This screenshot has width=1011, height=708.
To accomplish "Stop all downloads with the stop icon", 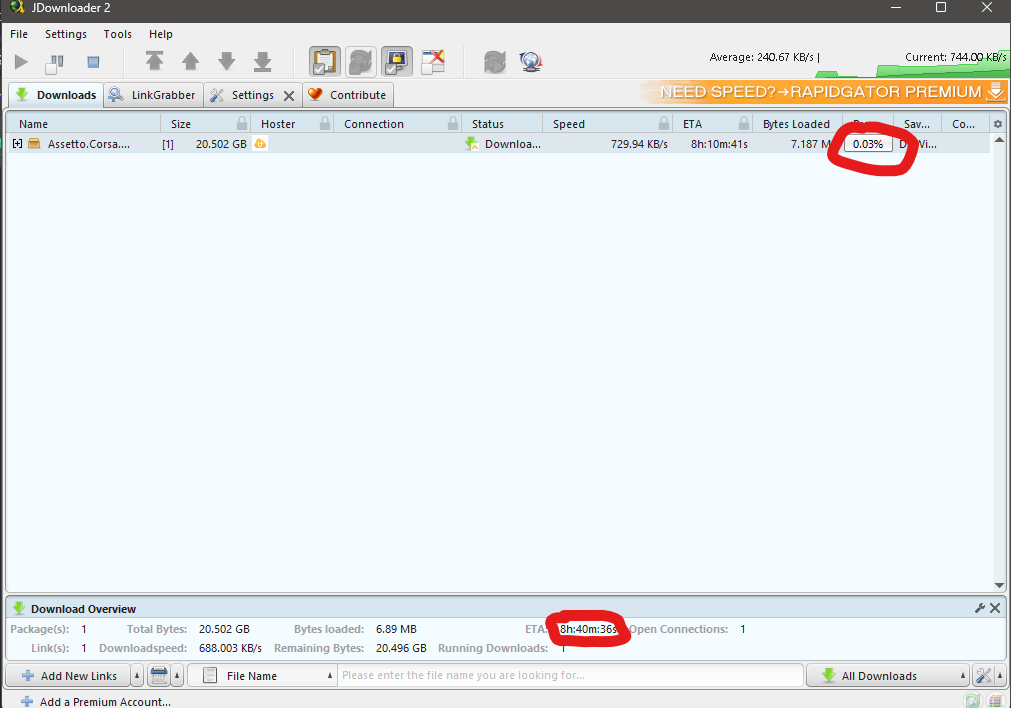I will click(93, 62).
